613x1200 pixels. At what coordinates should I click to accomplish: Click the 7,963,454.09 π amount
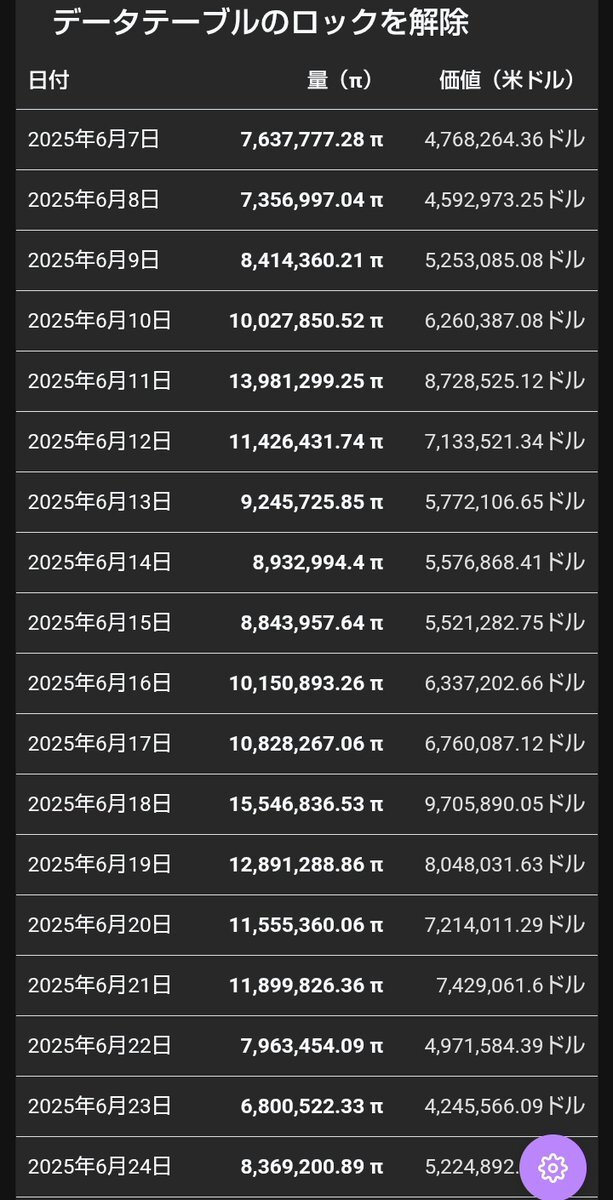(x=312, y=1046)
